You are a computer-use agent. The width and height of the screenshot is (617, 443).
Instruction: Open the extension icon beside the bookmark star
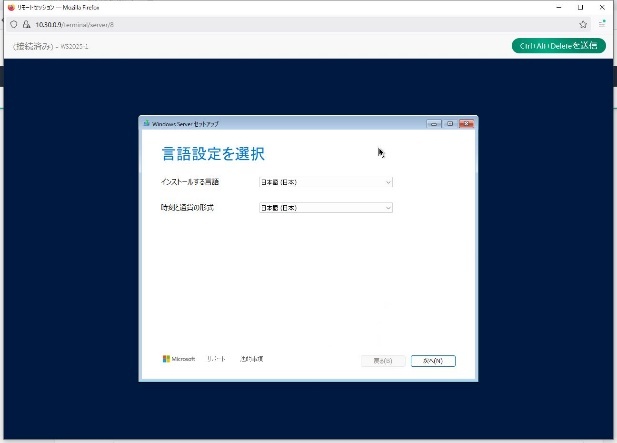tap(602, 23)
